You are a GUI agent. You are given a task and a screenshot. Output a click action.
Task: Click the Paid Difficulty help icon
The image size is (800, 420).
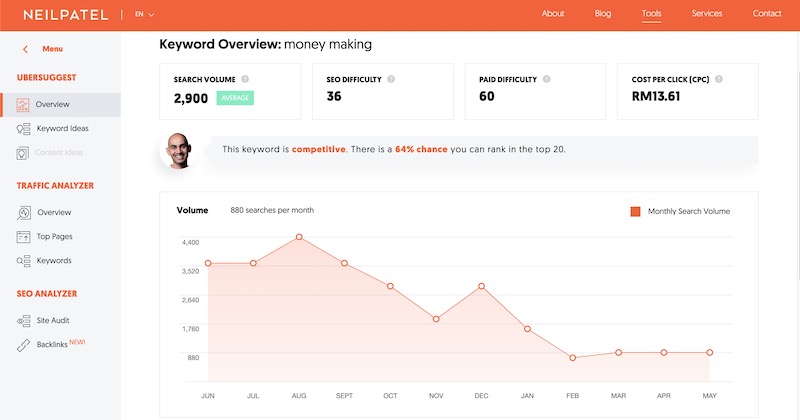[x=546, y=79]
